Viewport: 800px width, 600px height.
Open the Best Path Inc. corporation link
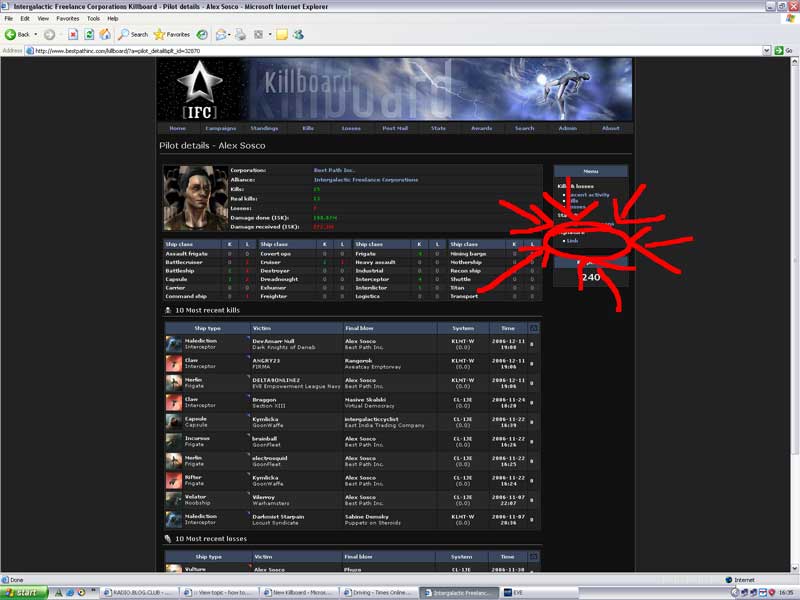pyautogui.click(x=335, y=170)
